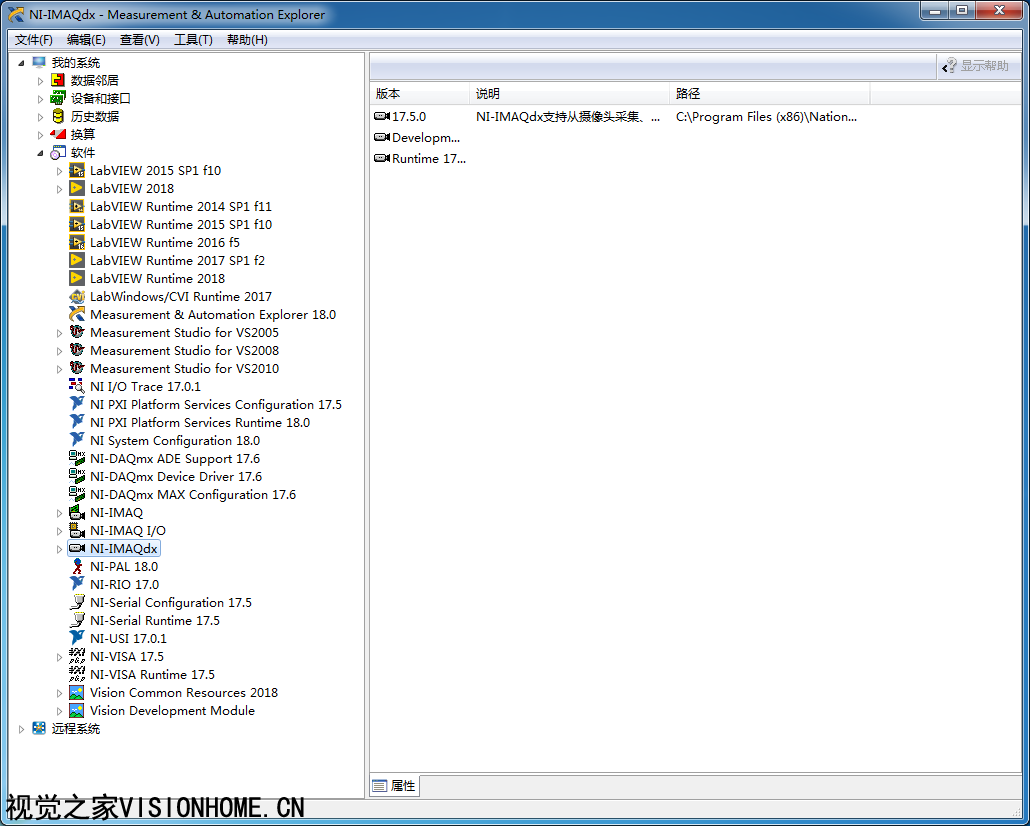Click the path cell C:\Program Files (x86)\Nation...
Viewport: 1030px width, 826px height.
point(767,117)
